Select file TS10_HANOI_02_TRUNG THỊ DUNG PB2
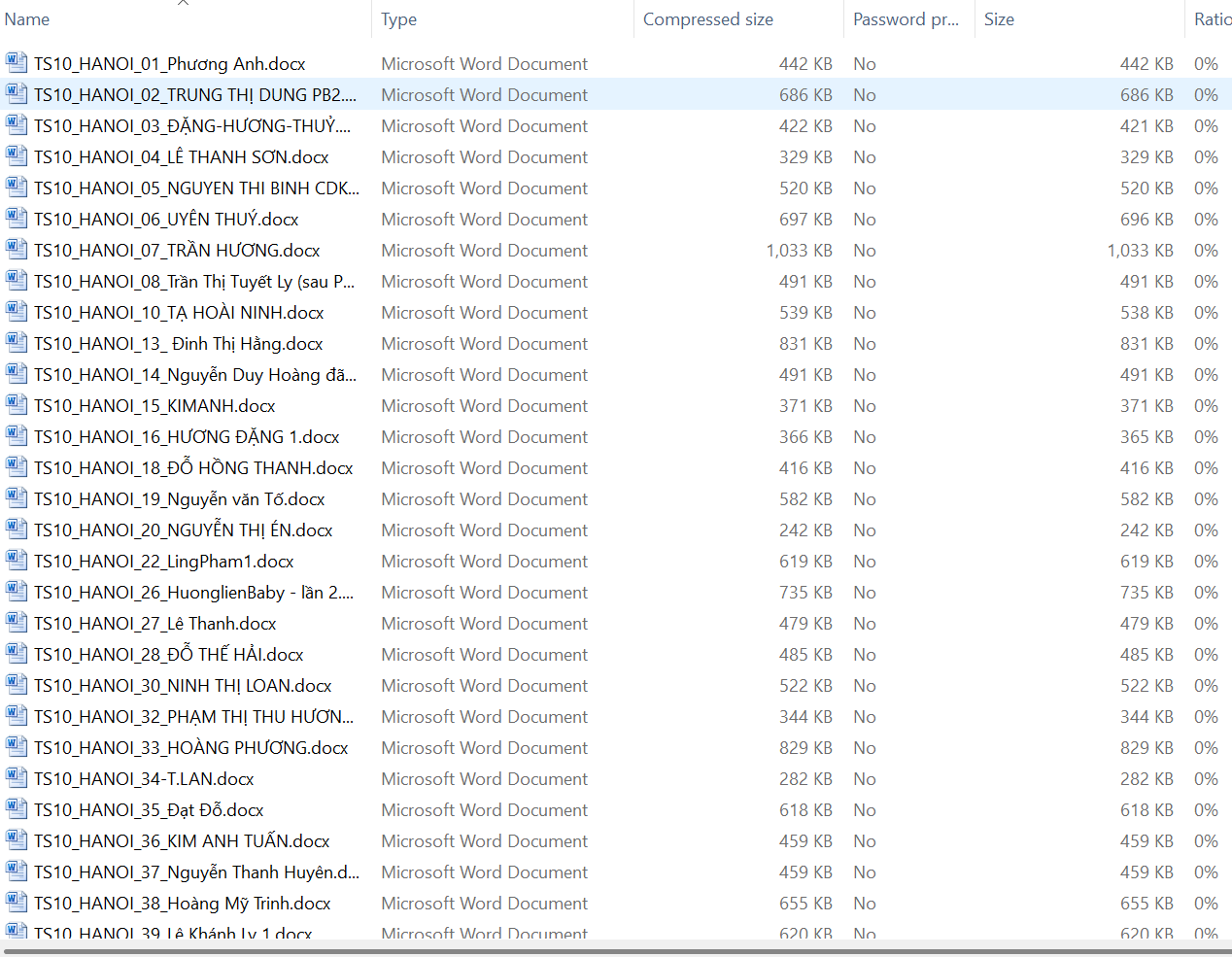The height and width of the screenshot is (957, 1232). pyautogui.click(x=194, y=95)
